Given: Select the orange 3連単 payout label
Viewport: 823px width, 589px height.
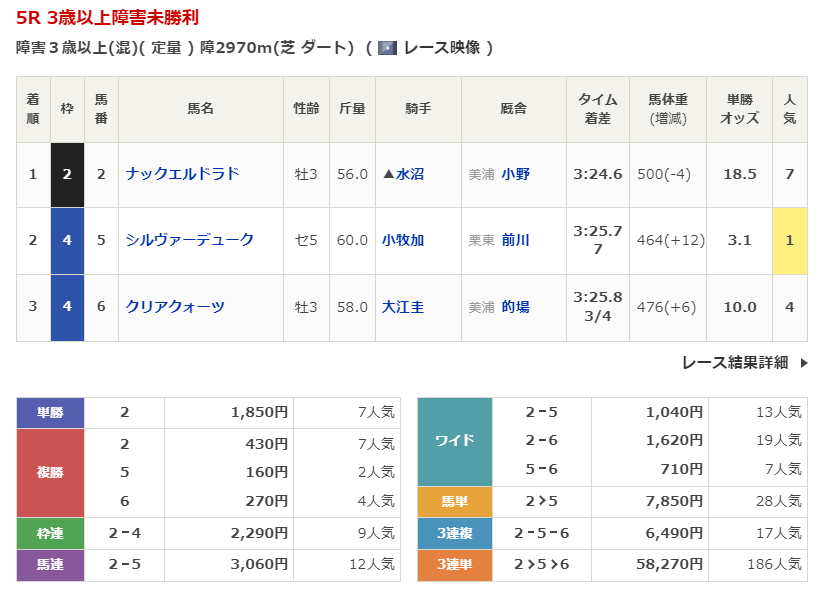Looking at the screenshot, I should click(454, 565).
